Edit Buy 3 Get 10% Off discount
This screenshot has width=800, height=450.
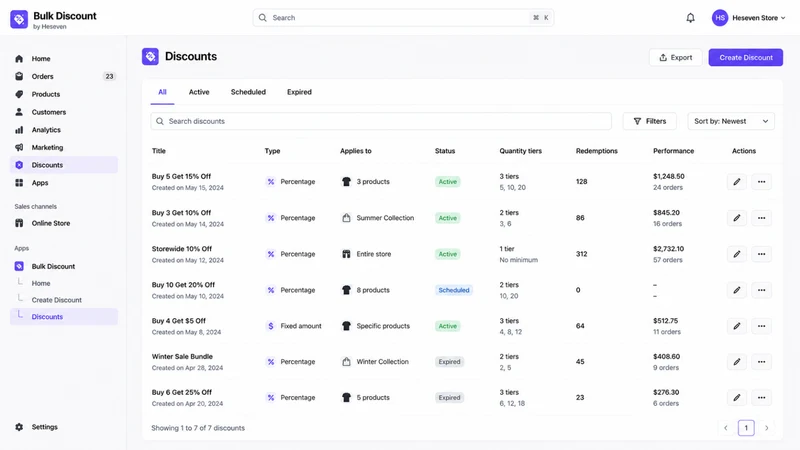[x=737, y=218]
